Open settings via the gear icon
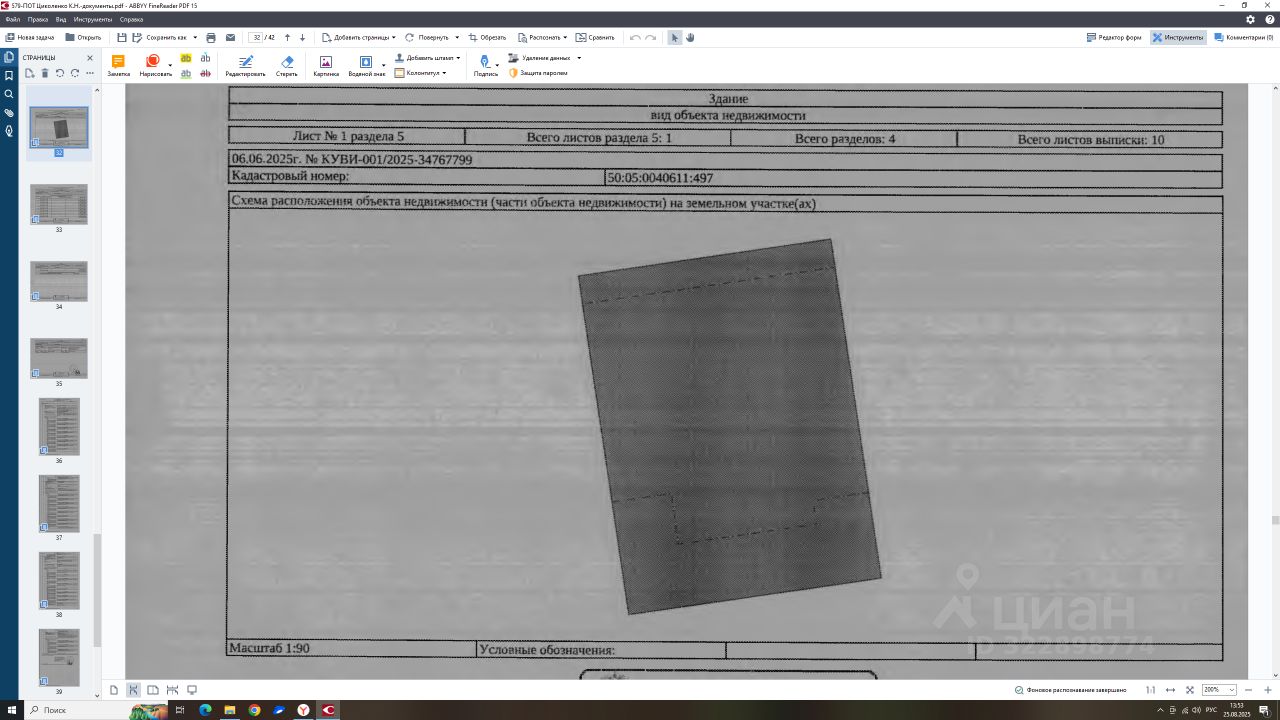The height and width of the screenshot is (720, 1280). pyautogui.click(x=1250, y=19)
